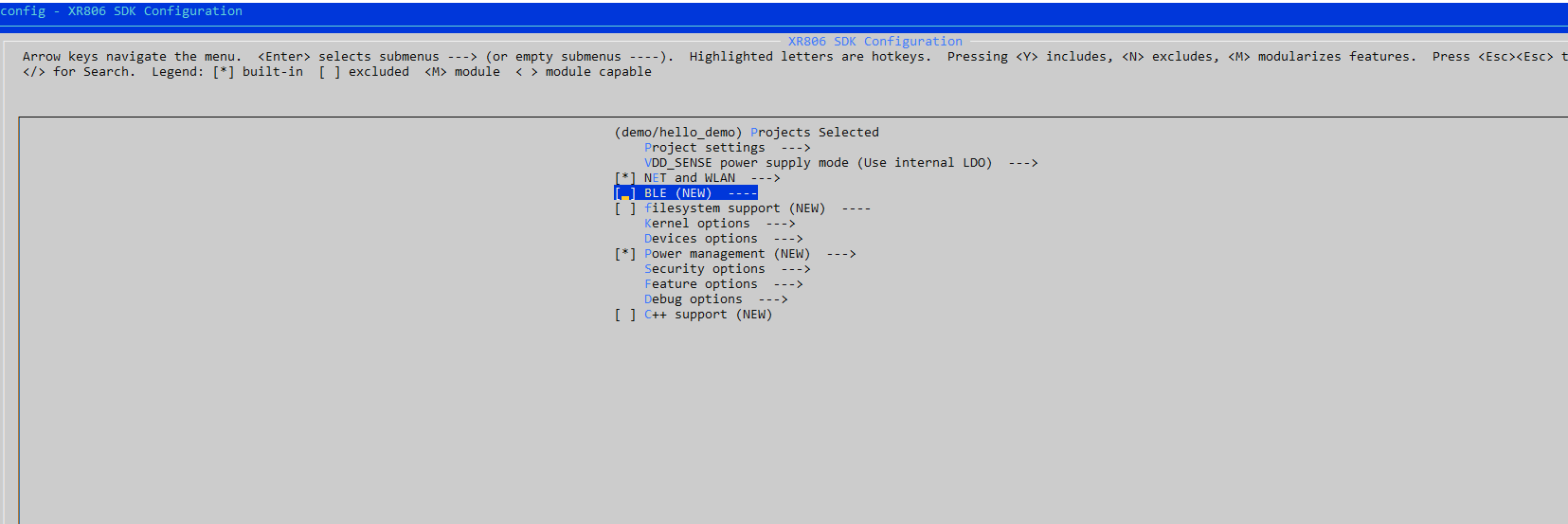Screen dimensions: 1568x524
Task: Select the Devices options menu entry
Action: 701,239
